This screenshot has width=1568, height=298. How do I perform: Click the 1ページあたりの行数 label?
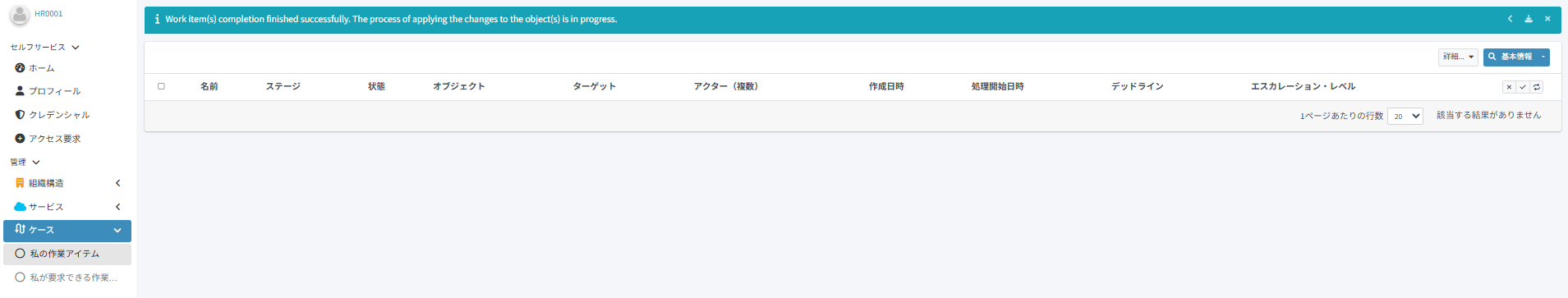tap(1341, 117)
